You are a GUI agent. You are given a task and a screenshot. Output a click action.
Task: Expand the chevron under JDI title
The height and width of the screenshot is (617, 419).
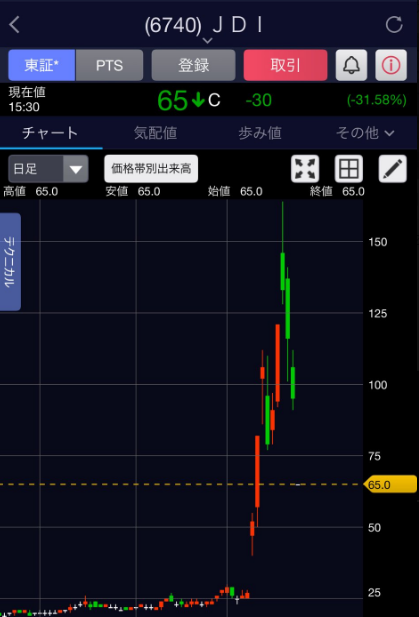(x=207, y=40)
